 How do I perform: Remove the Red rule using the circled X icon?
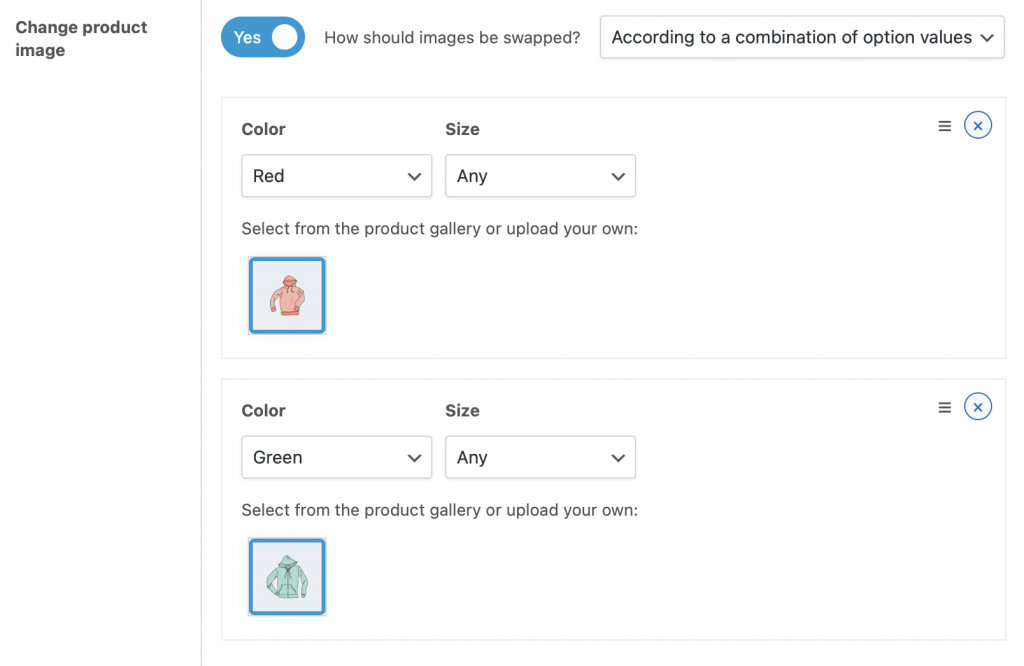coord(978,125)
